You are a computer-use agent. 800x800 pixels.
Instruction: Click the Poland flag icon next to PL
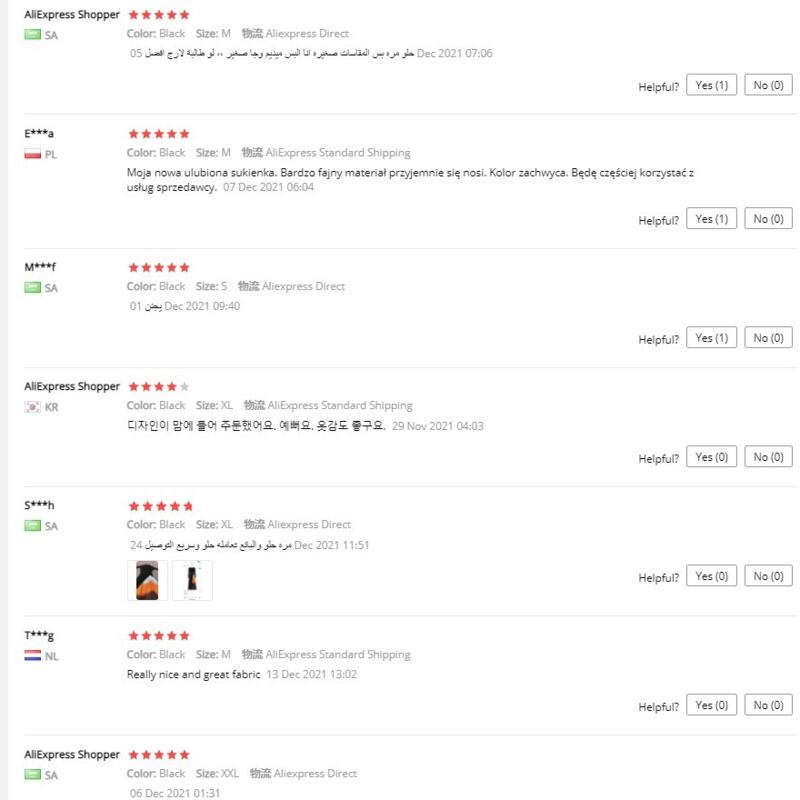coord(32,155)
